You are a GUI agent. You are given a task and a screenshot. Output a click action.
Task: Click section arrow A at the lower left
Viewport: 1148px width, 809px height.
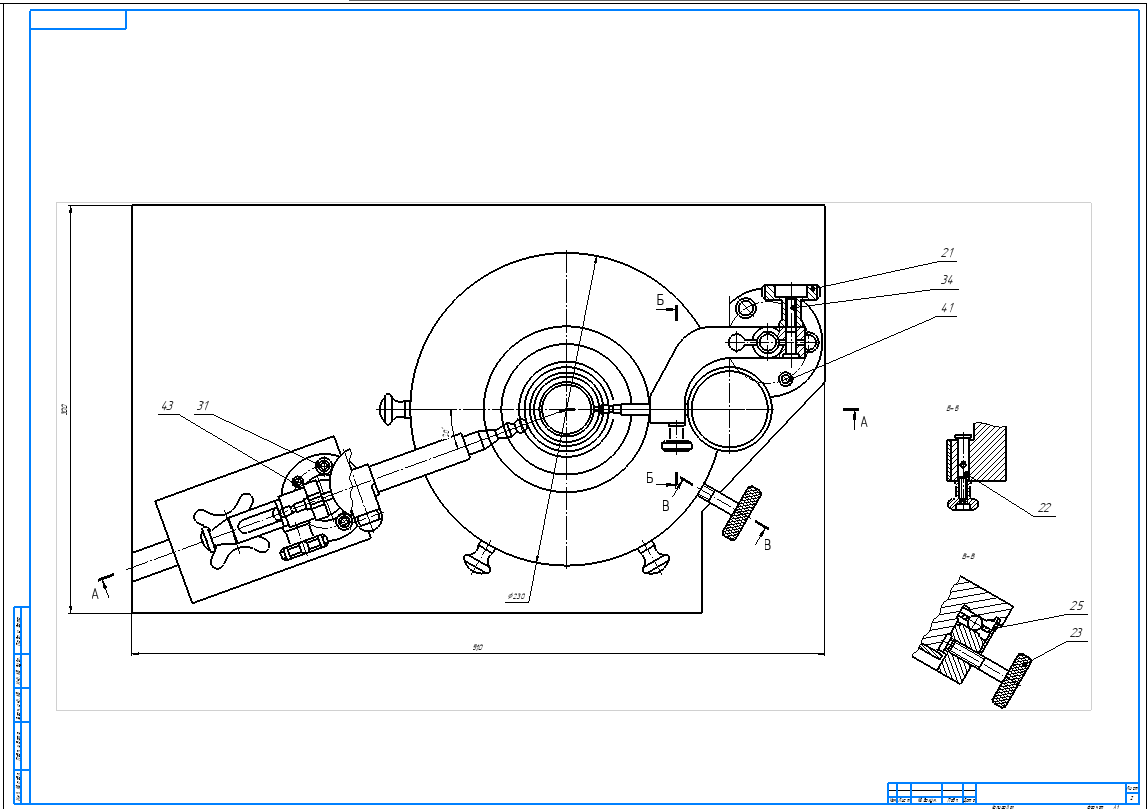[x=97, y=592]
